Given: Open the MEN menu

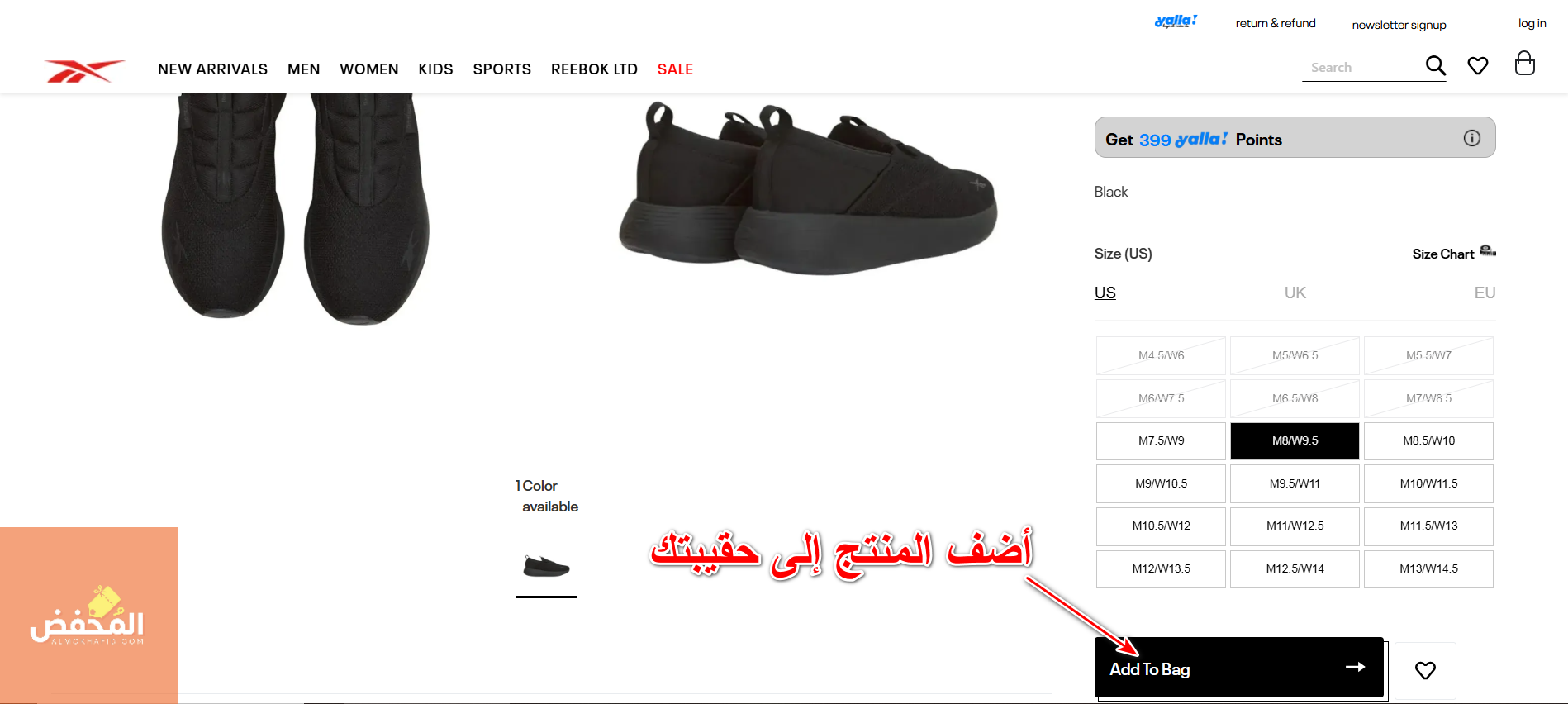Looking at the screenshot, I should click(304, 69).
